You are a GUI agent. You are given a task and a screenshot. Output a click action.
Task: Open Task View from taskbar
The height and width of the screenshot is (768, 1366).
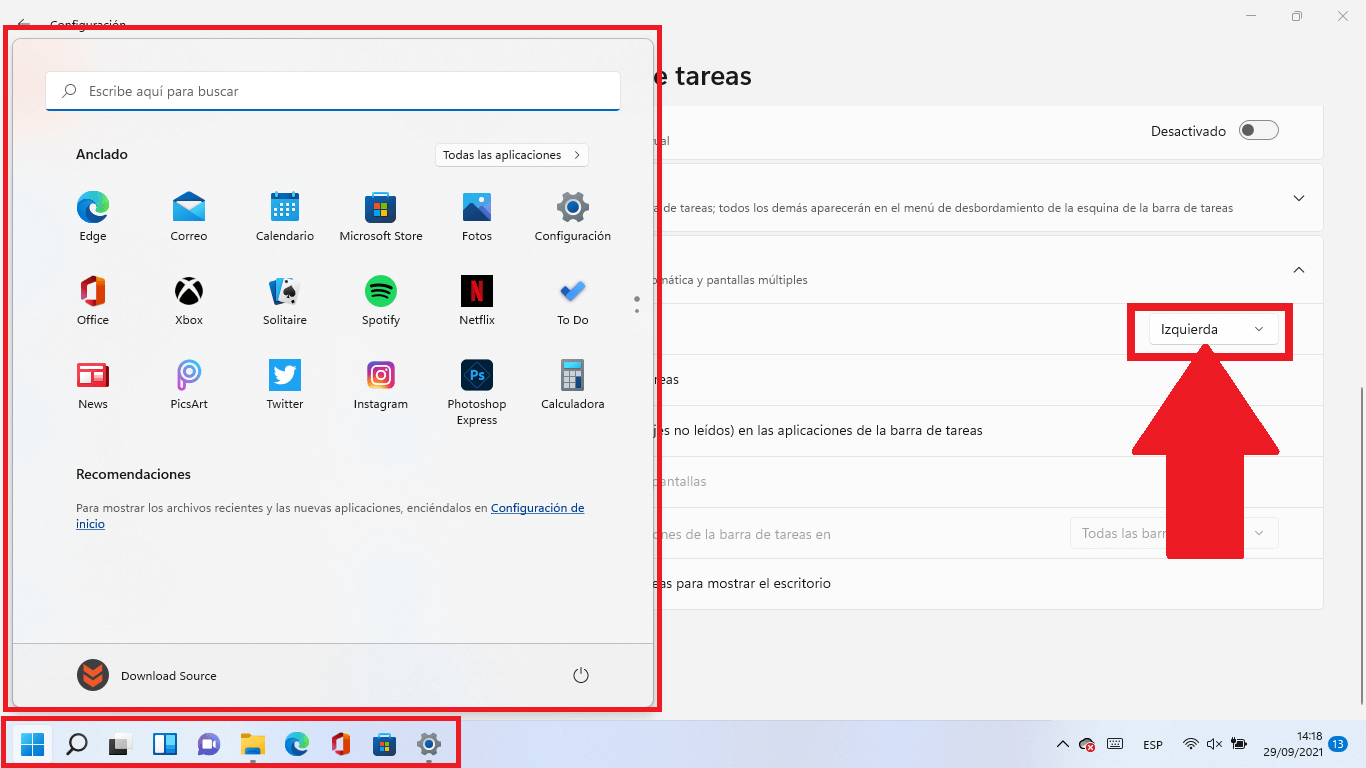tap(121, 744)
